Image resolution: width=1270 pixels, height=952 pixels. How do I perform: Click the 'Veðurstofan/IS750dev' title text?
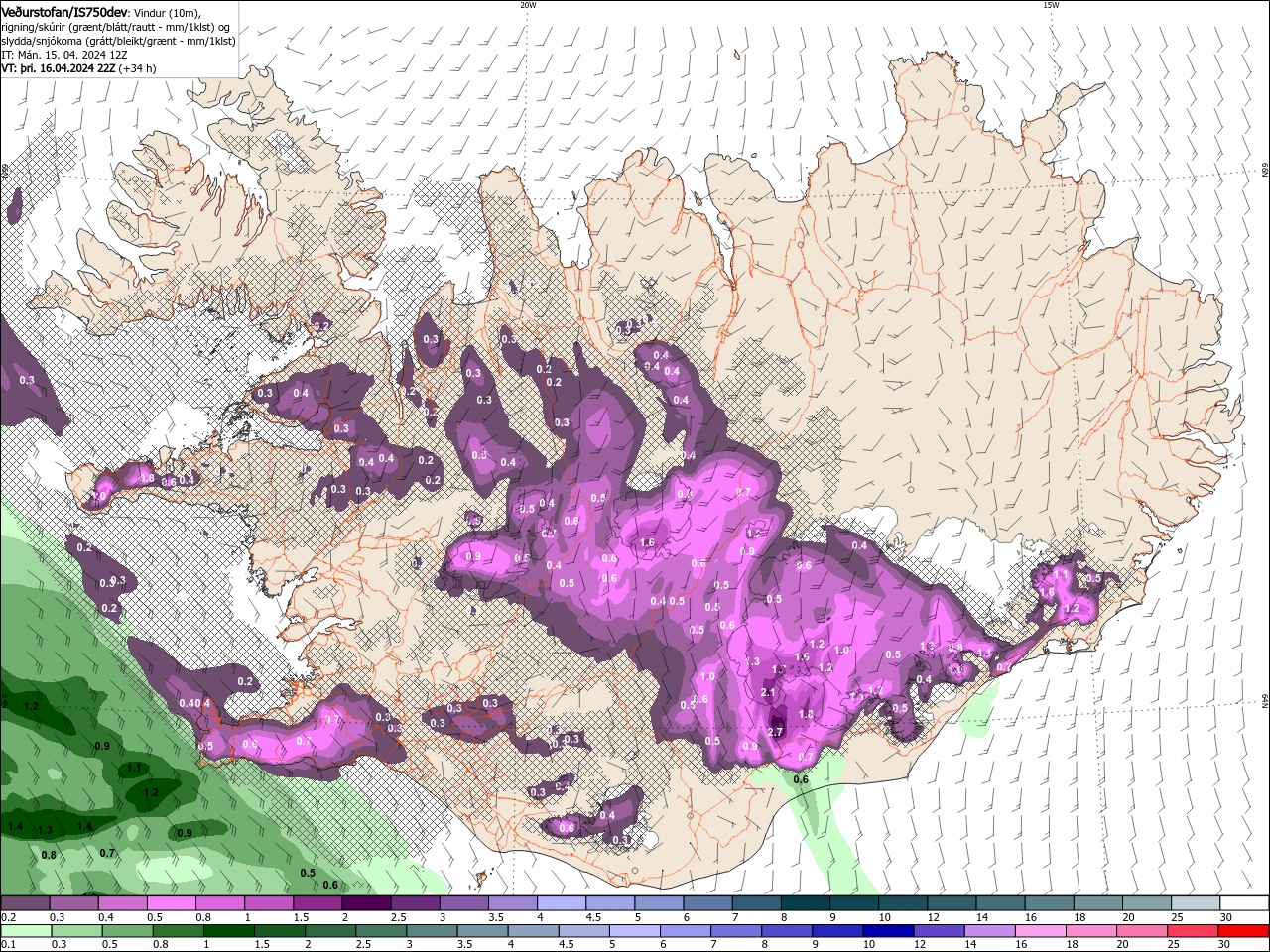[63, 11]
